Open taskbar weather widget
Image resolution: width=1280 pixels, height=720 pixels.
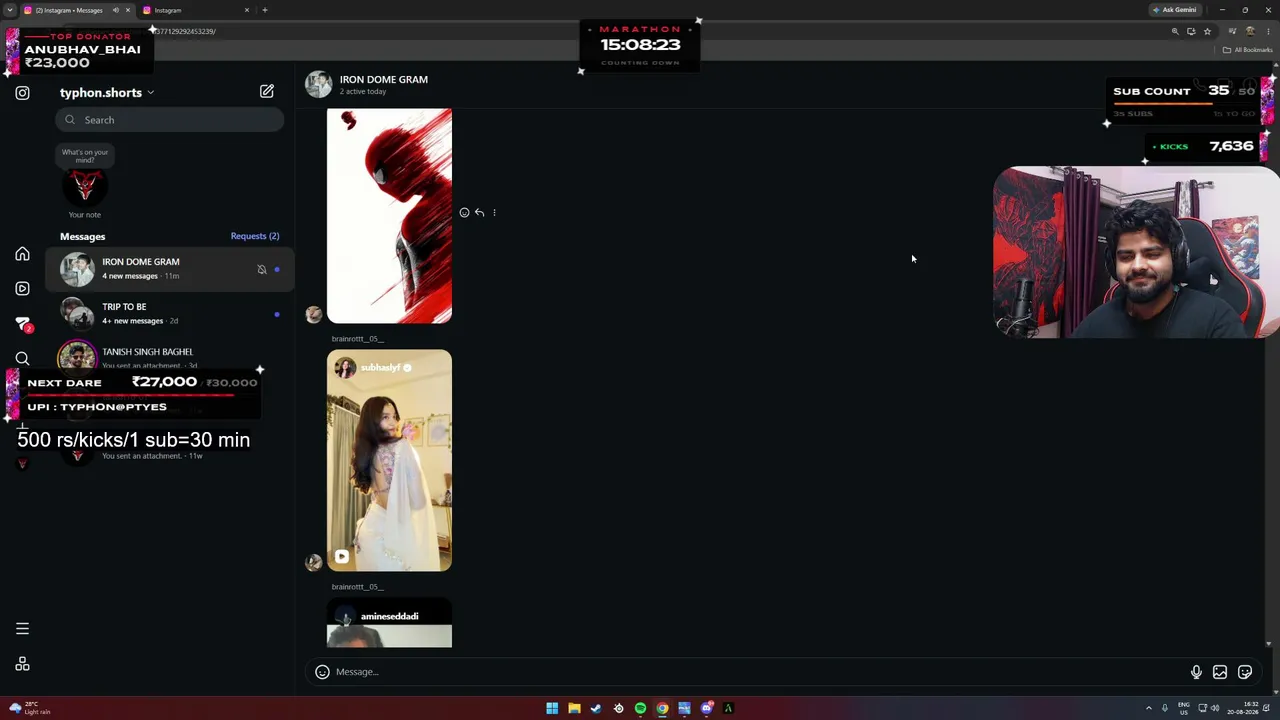click(x=28, y=708)
